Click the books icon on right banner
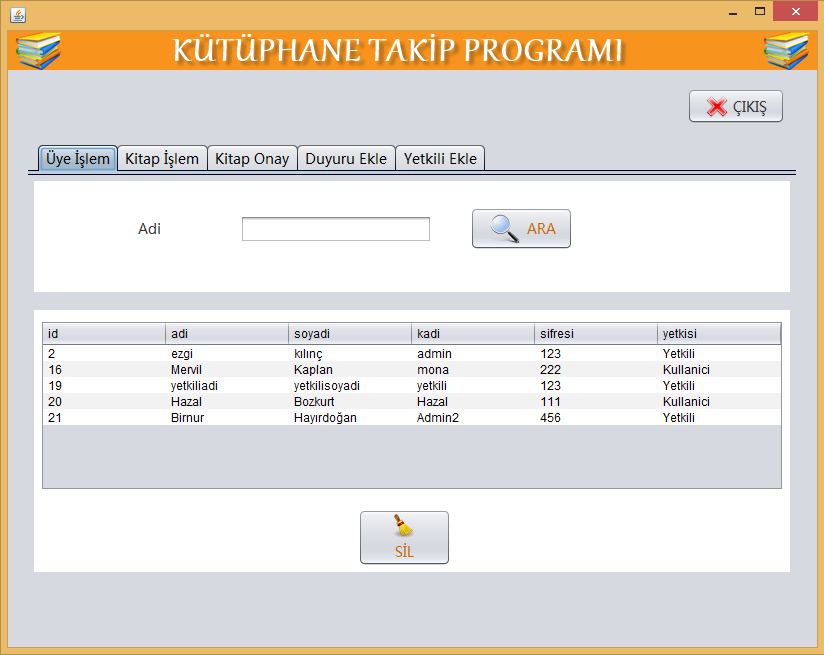824x655 pixels. tap(786, 51)
